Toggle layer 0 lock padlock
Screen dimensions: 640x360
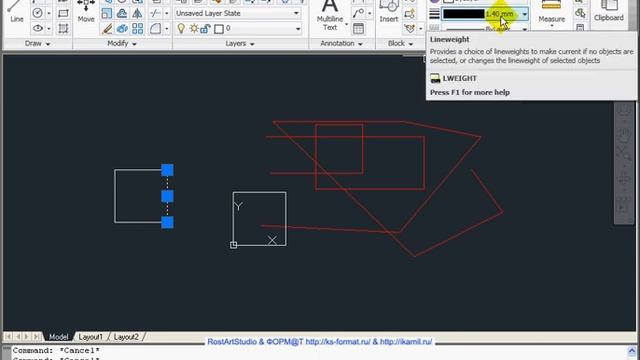(x=205, y=29)
